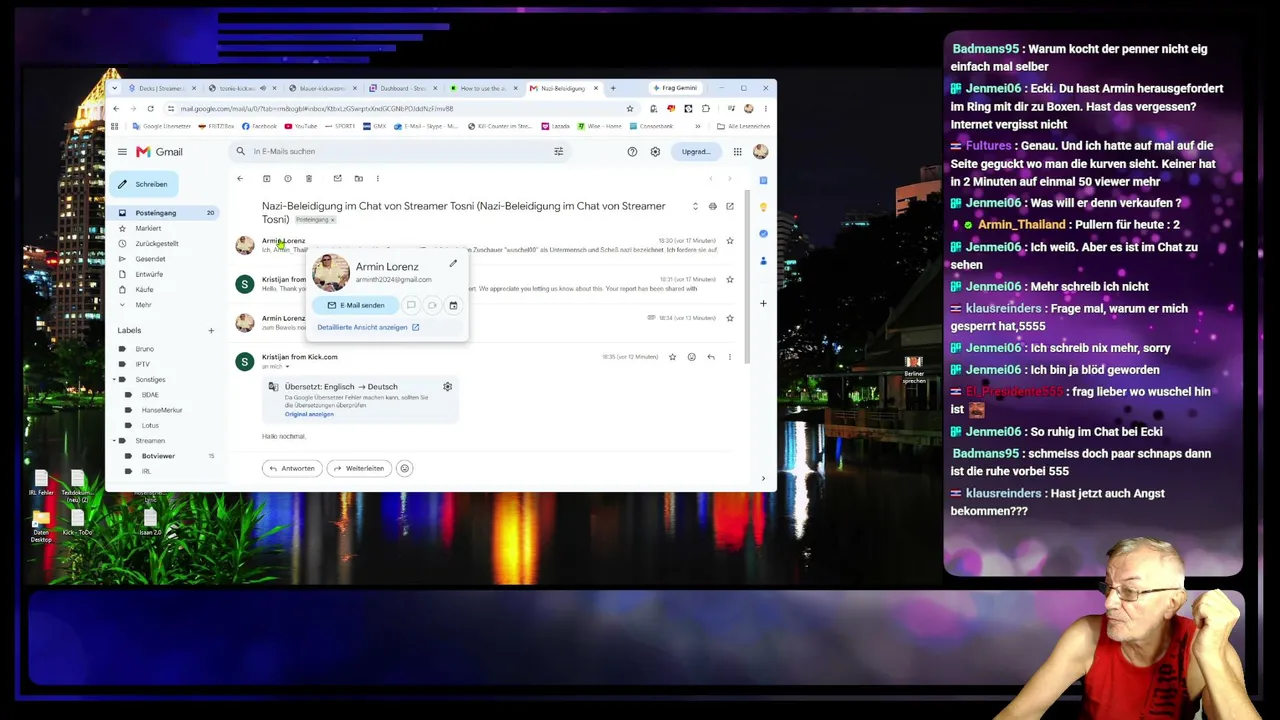The height and width of the screenshot is (720, 1280).
Task: Star the 18:34 Armin Lorenz message
Action: tap(730, 318)
